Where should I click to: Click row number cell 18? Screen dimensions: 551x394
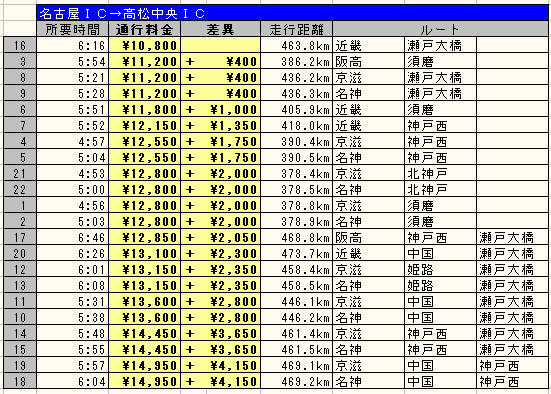(20, 381)
